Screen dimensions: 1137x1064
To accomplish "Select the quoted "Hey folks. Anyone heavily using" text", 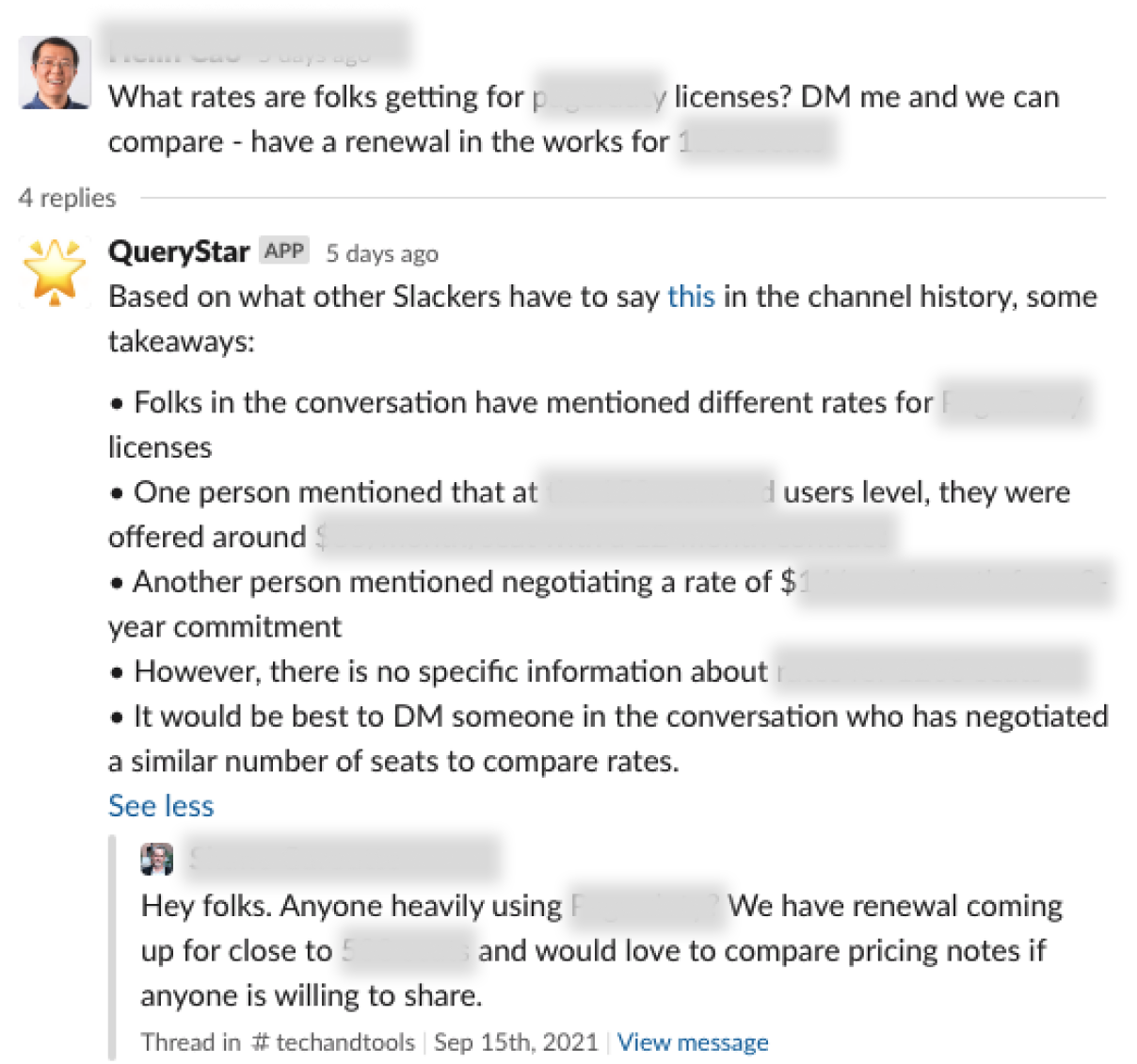I will [351, 906].
